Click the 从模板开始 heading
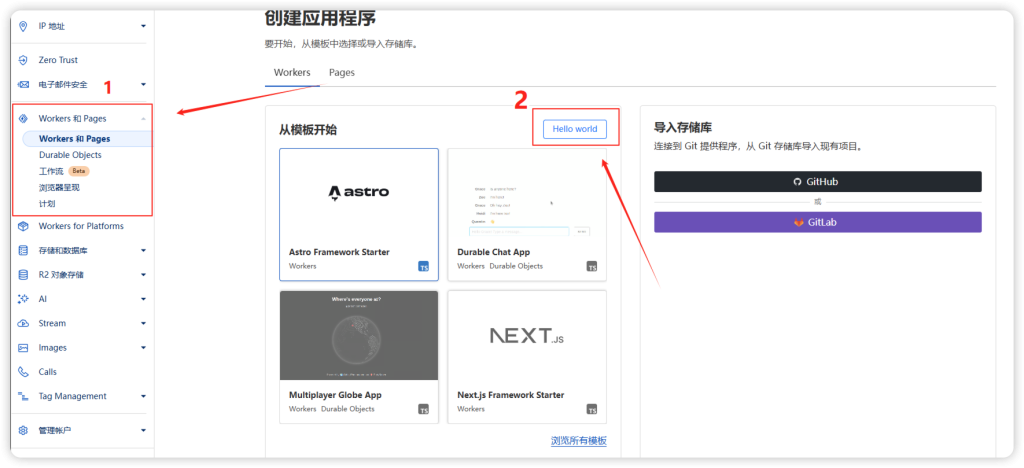This screenshot has height=468, width=1024. click(308, 130)
